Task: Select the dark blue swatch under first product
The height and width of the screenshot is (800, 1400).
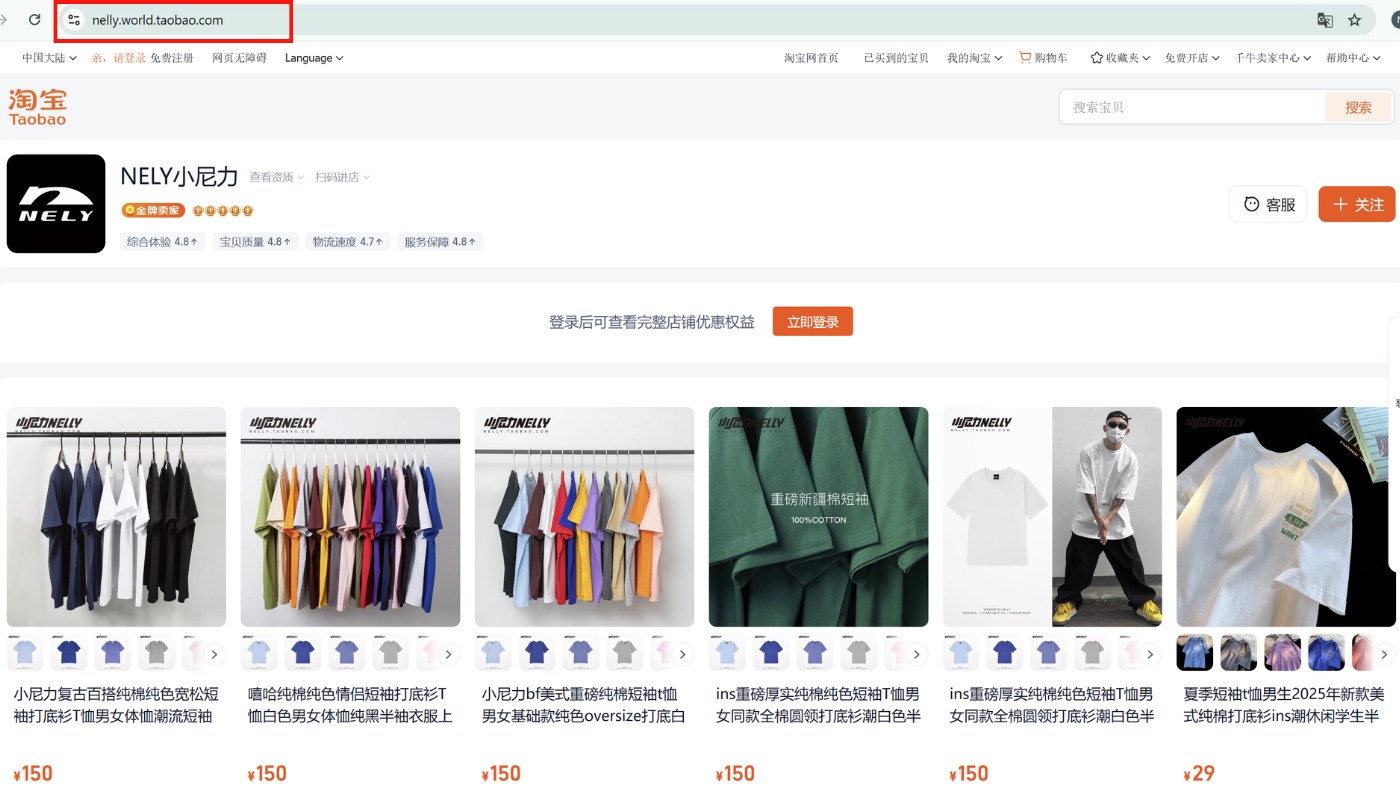Action: (x=69, y=653)
